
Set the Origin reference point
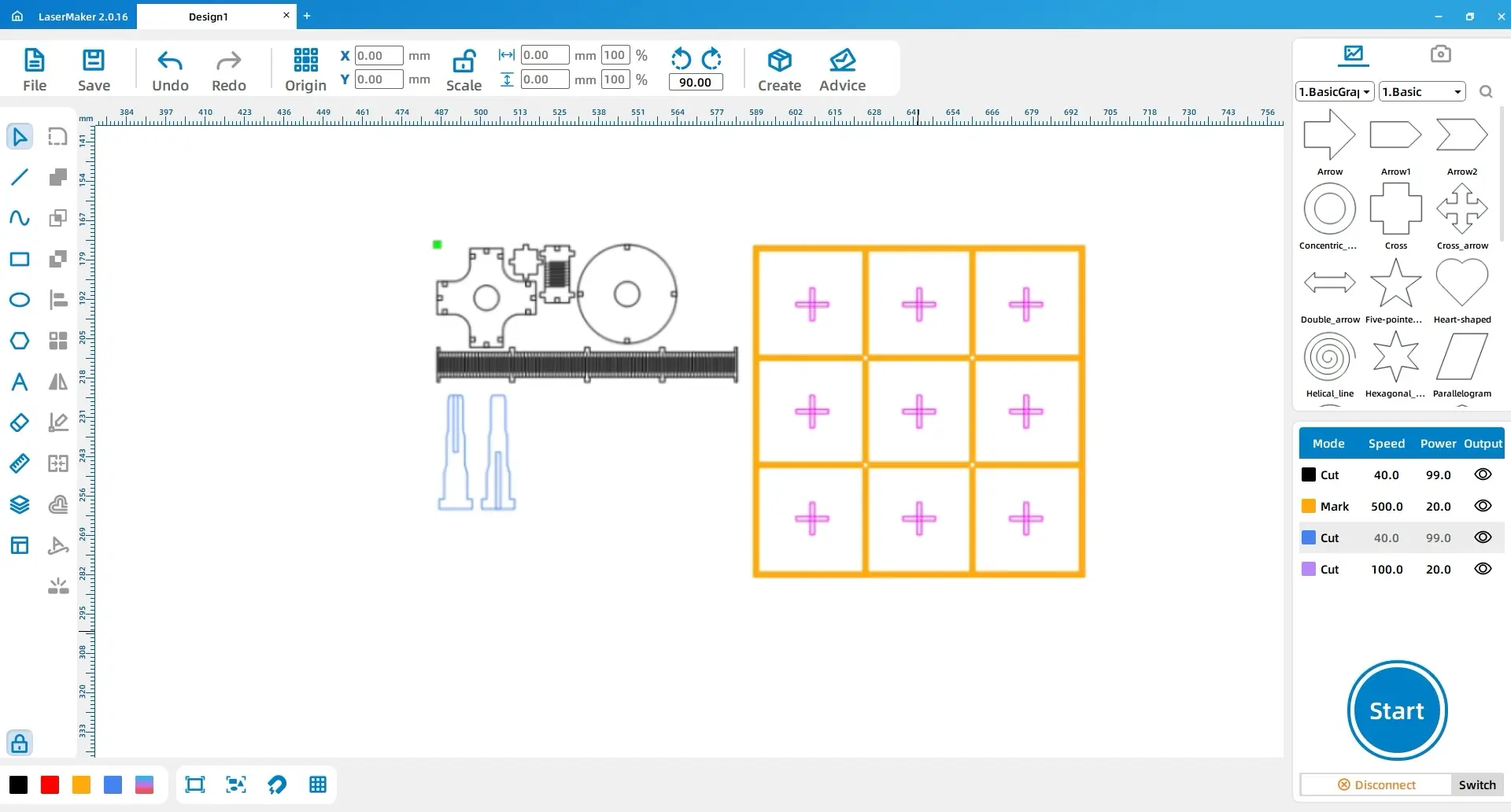tap(305, 69)
